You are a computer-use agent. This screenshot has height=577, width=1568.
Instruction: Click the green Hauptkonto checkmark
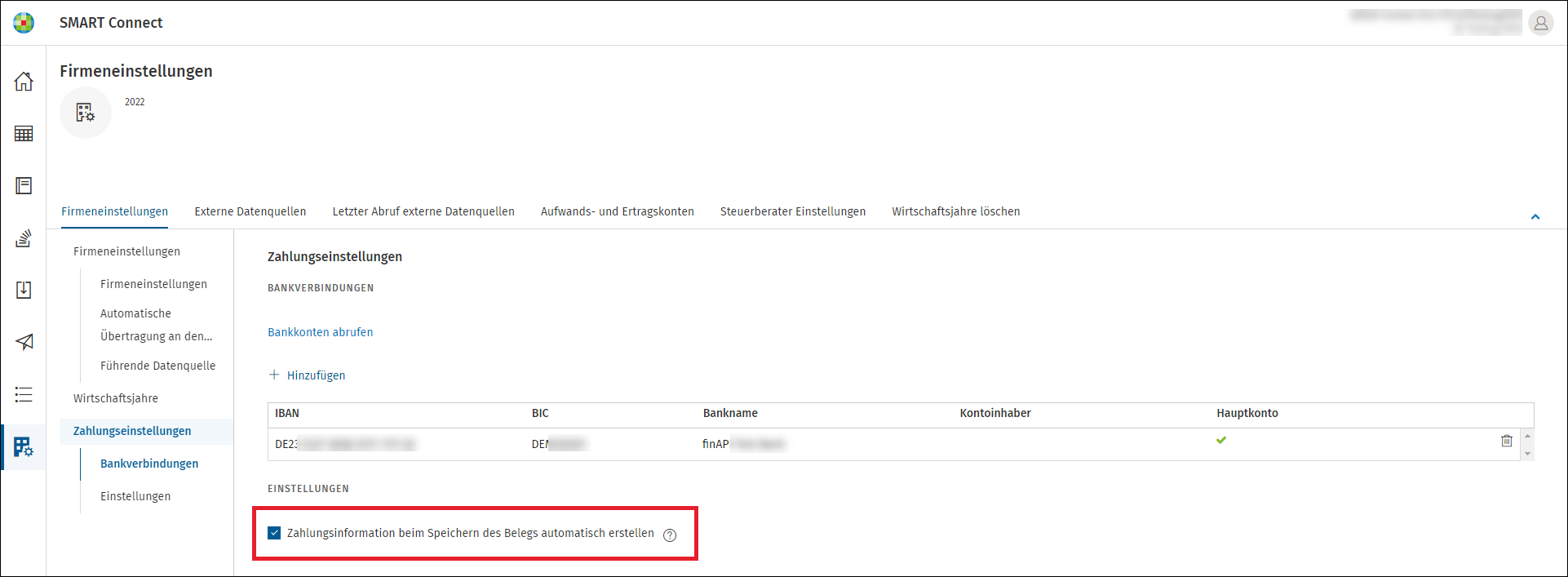(x=1221, y=440)
